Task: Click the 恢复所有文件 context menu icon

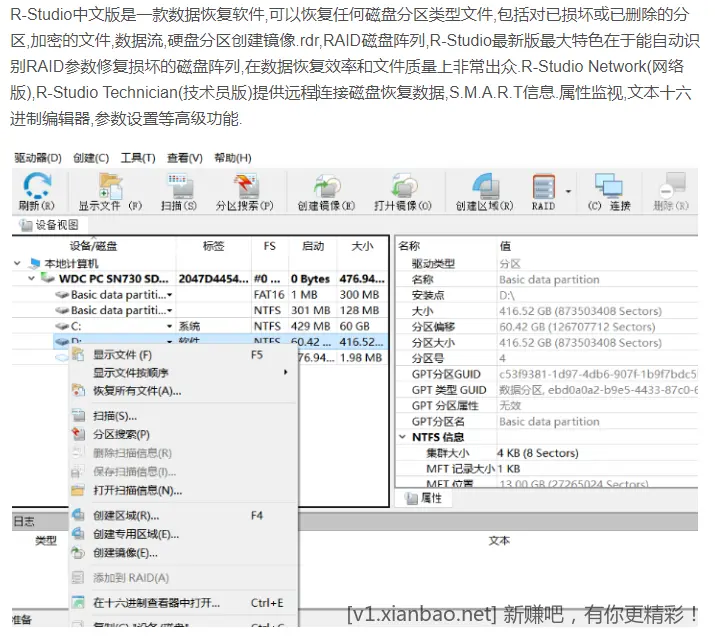Action: 78,391
